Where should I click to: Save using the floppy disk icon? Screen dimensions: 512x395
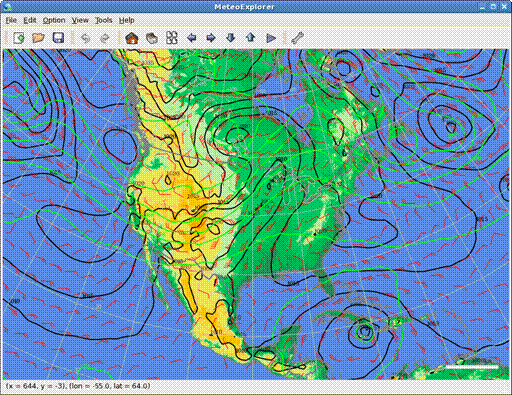coord(58,38)
